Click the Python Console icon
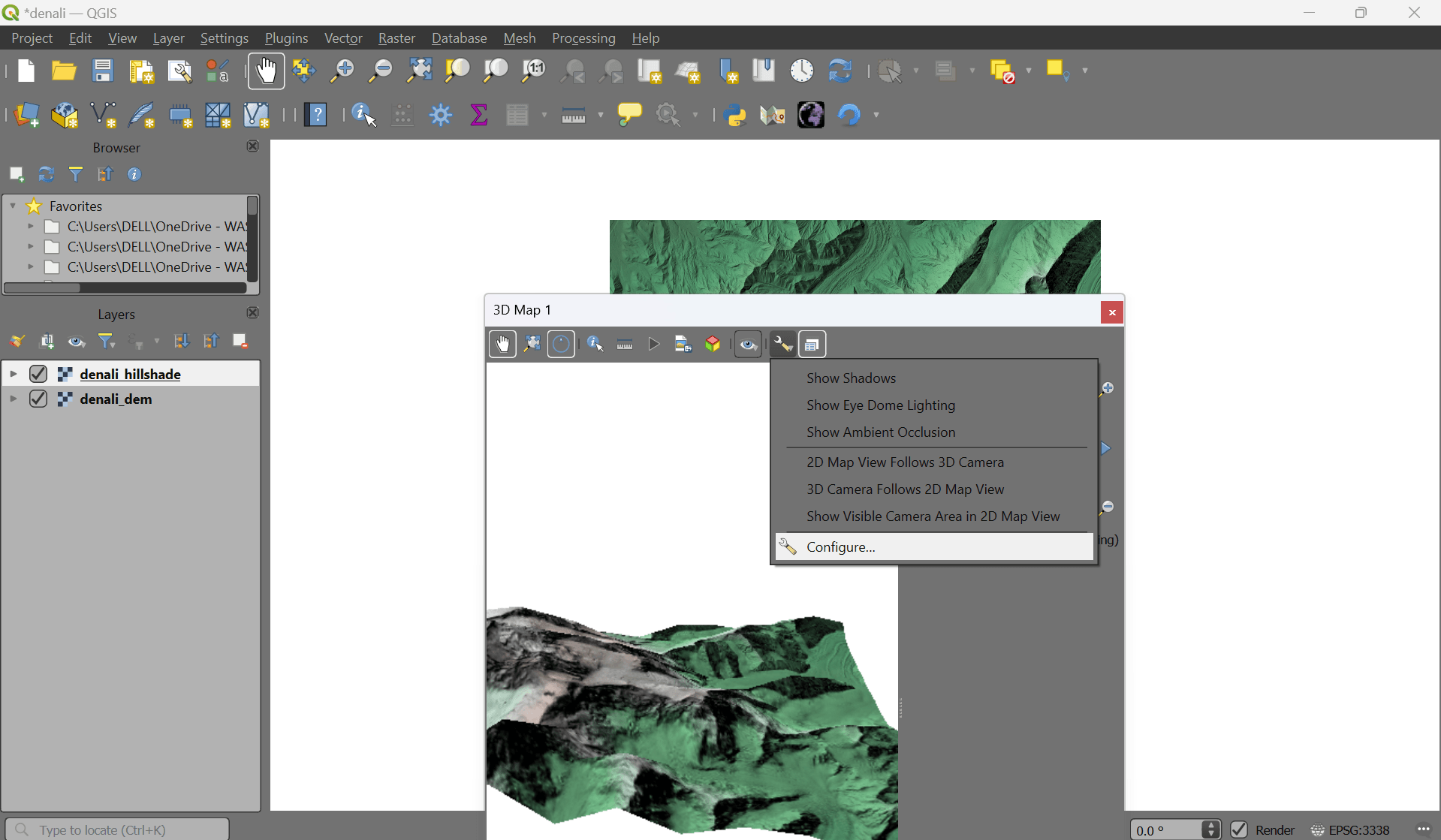The height and width of the screenshot is (840, 1441). pos(735,115)
